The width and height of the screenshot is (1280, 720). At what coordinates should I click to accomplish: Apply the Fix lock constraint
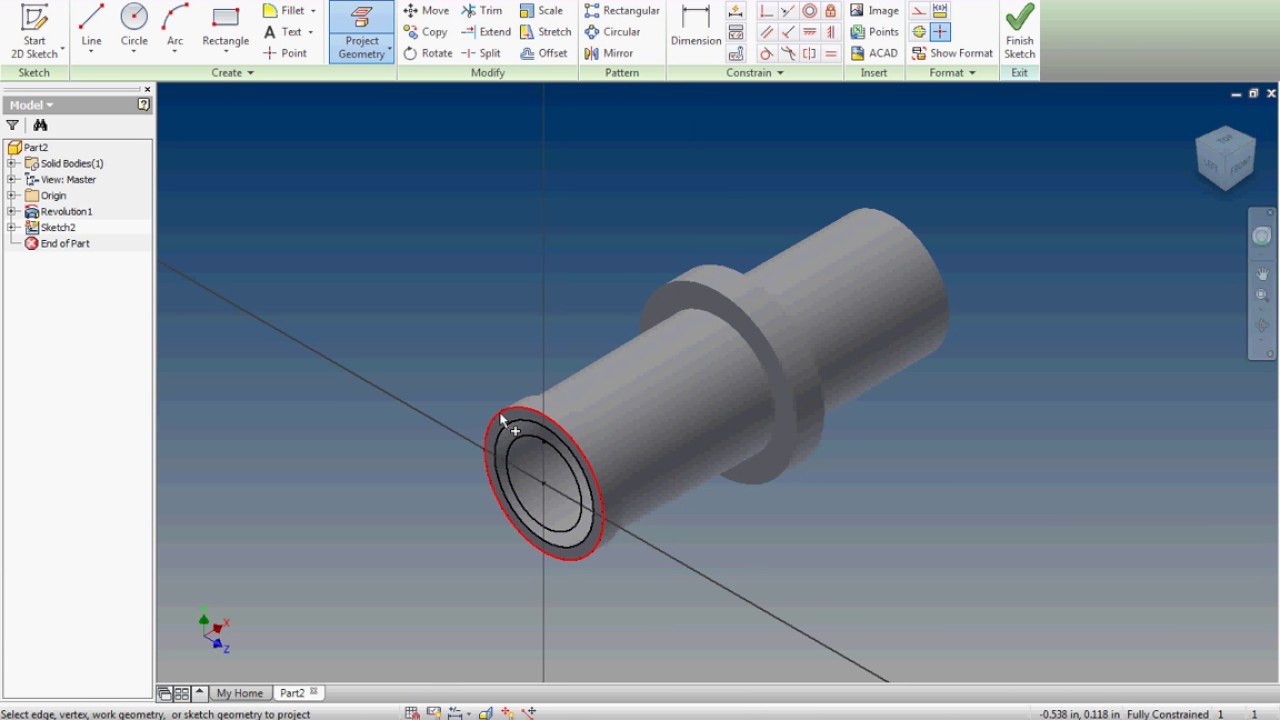[831, 11]
